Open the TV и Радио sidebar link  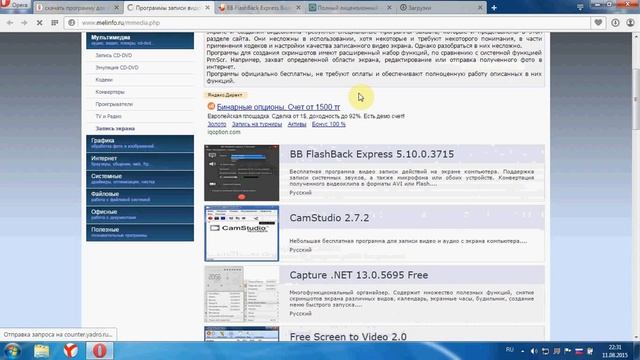pyautogui.click(x=109, y=116)
